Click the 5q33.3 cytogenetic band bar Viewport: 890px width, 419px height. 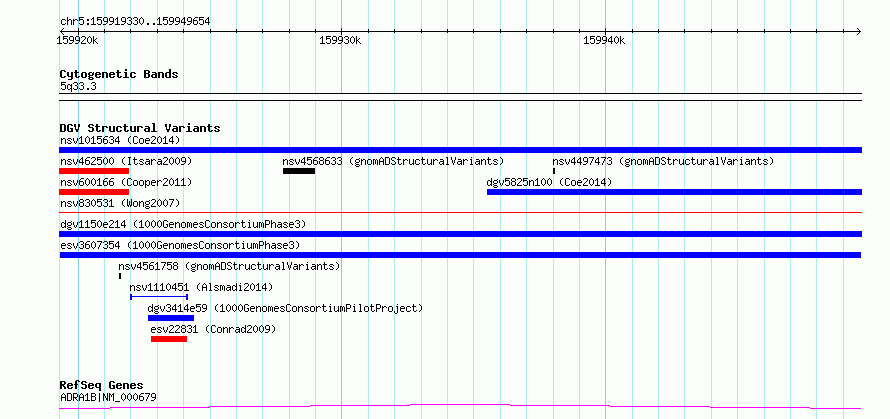(460, 97)
